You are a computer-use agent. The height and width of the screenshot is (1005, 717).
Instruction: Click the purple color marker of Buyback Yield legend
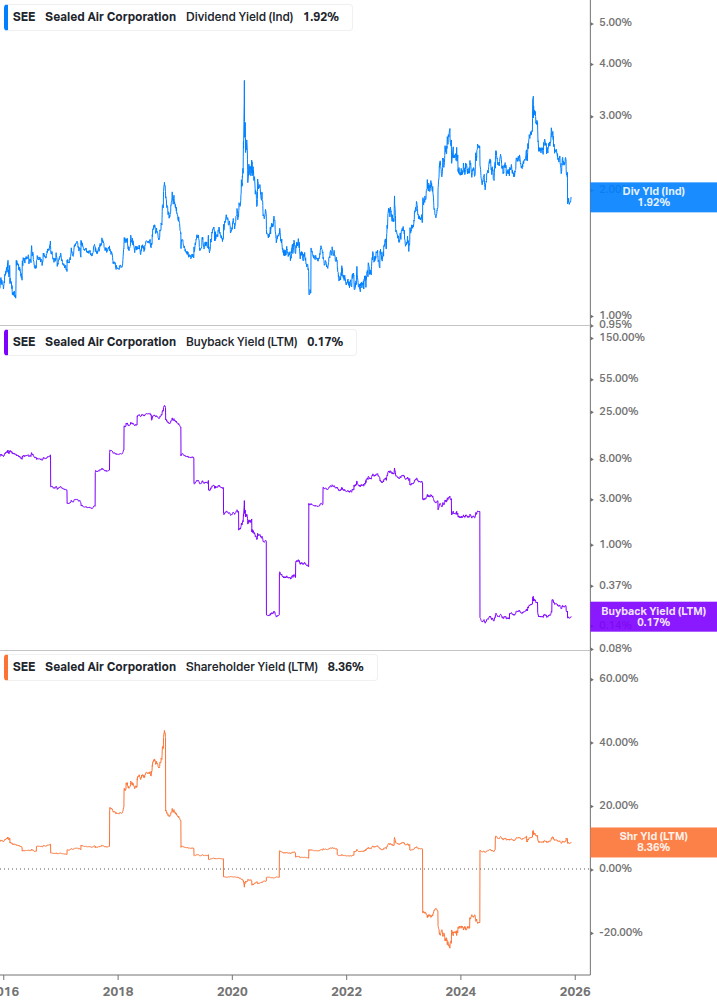pos(6,342)
